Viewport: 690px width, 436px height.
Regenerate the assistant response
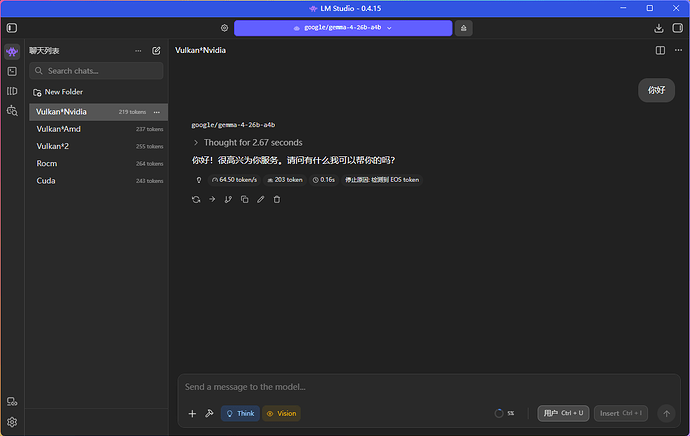coord(196,199)
